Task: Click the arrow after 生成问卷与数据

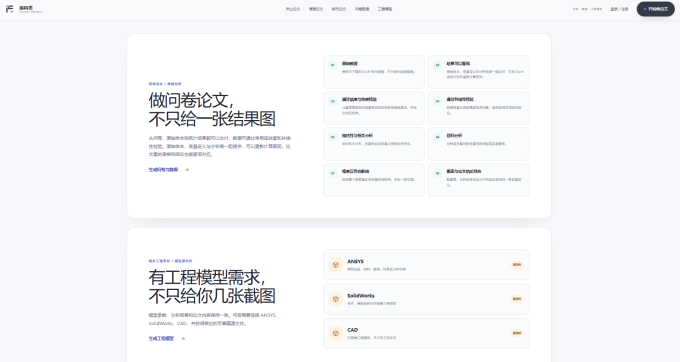Action: (186, 170)
